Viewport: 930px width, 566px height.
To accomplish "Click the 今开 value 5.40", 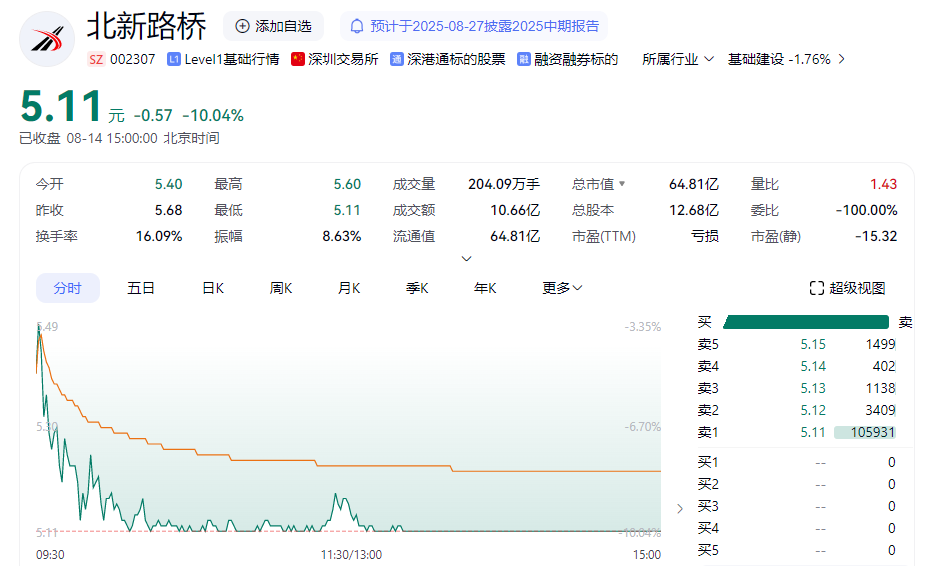I will (x=168, y=184).
